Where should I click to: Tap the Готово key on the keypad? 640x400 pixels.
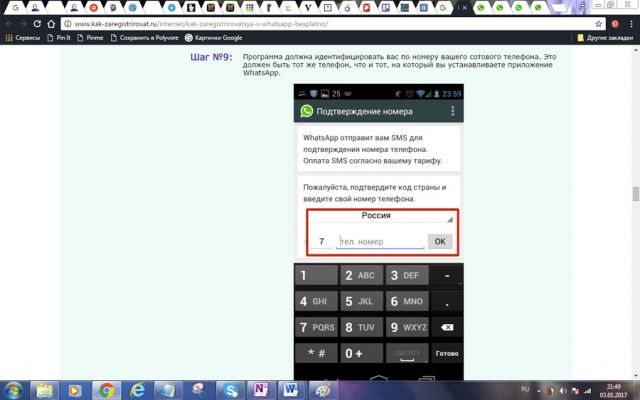(x=447, y=353)
